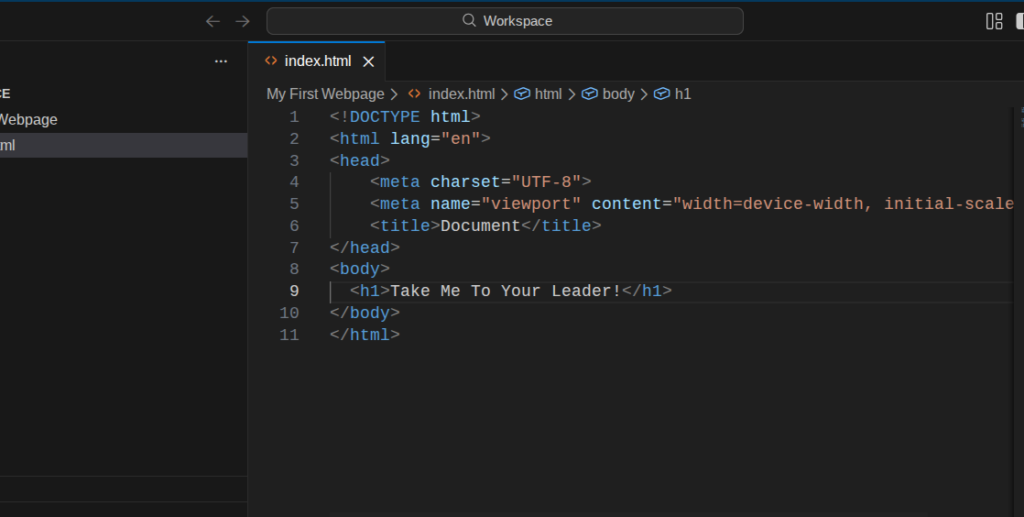Image resolution: width=1024 pixels, height=517 pixels.
Task: Click the Document title text on line 6
Action: tap(480, 226)
